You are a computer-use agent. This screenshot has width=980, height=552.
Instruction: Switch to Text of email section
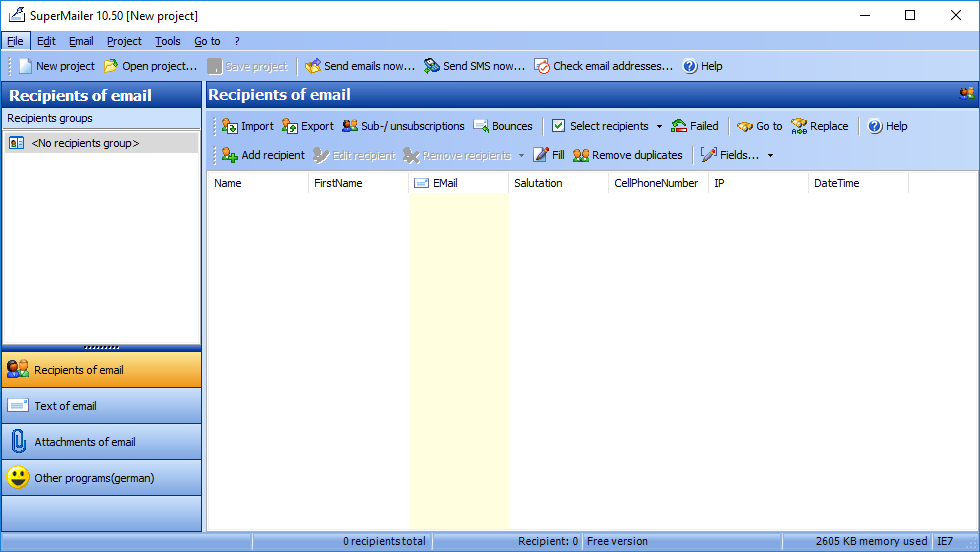click(x=102, y=406)
